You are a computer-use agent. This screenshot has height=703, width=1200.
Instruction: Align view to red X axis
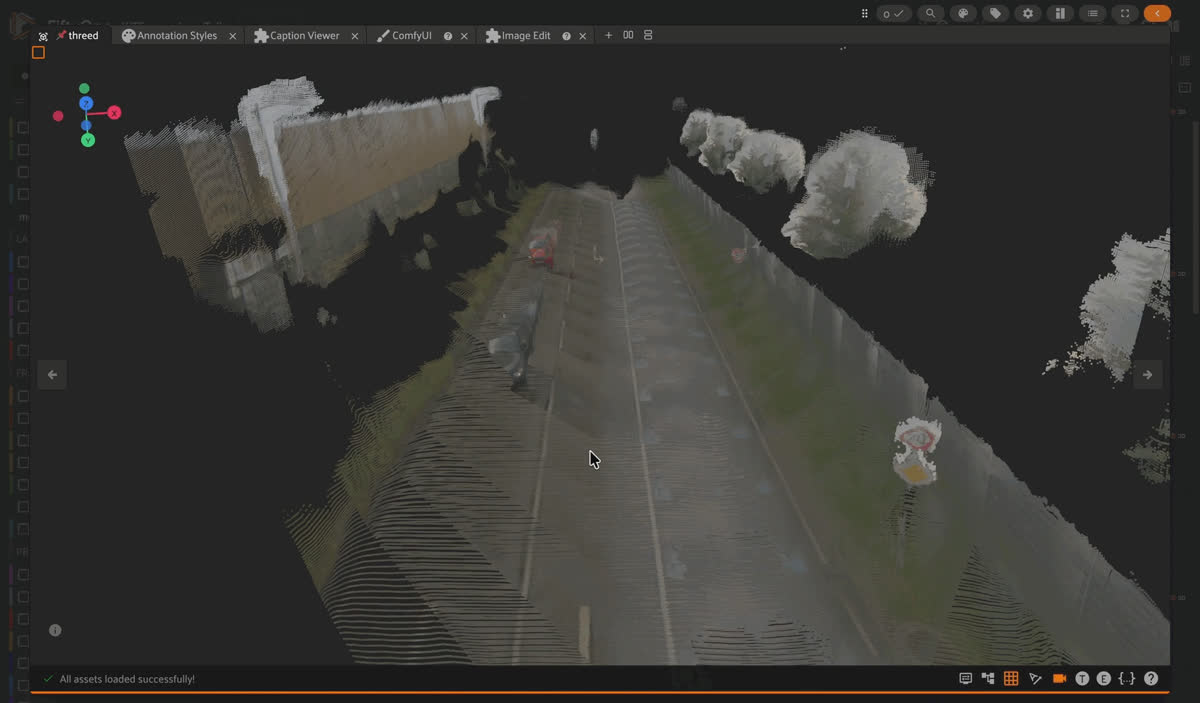pyautogui.click(x=114, y=113)
